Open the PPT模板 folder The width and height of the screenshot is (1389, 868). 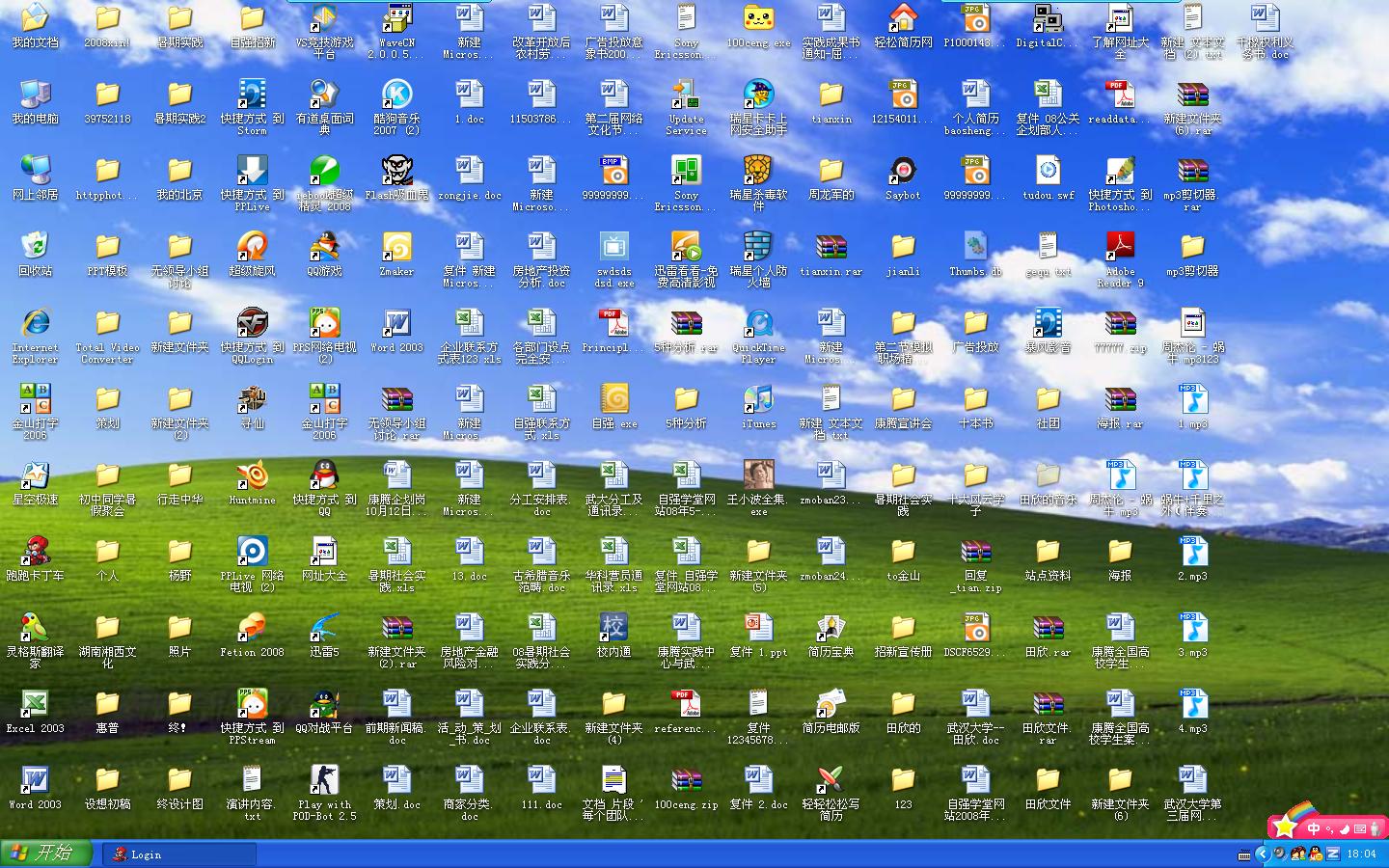[x=107, y=254]
